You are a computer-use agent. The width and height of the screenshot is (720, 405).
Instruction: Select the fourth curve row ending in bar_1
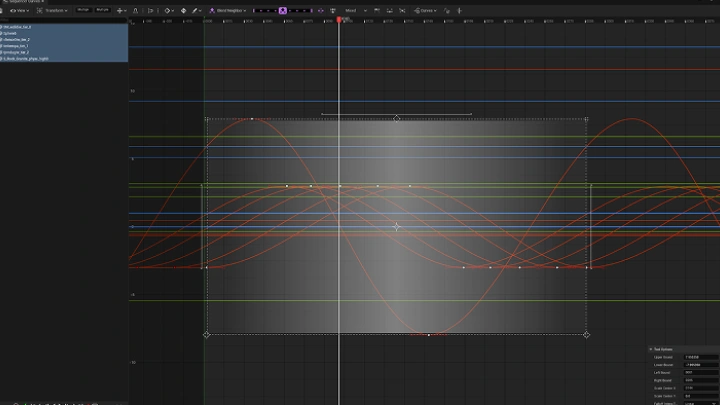64,46
